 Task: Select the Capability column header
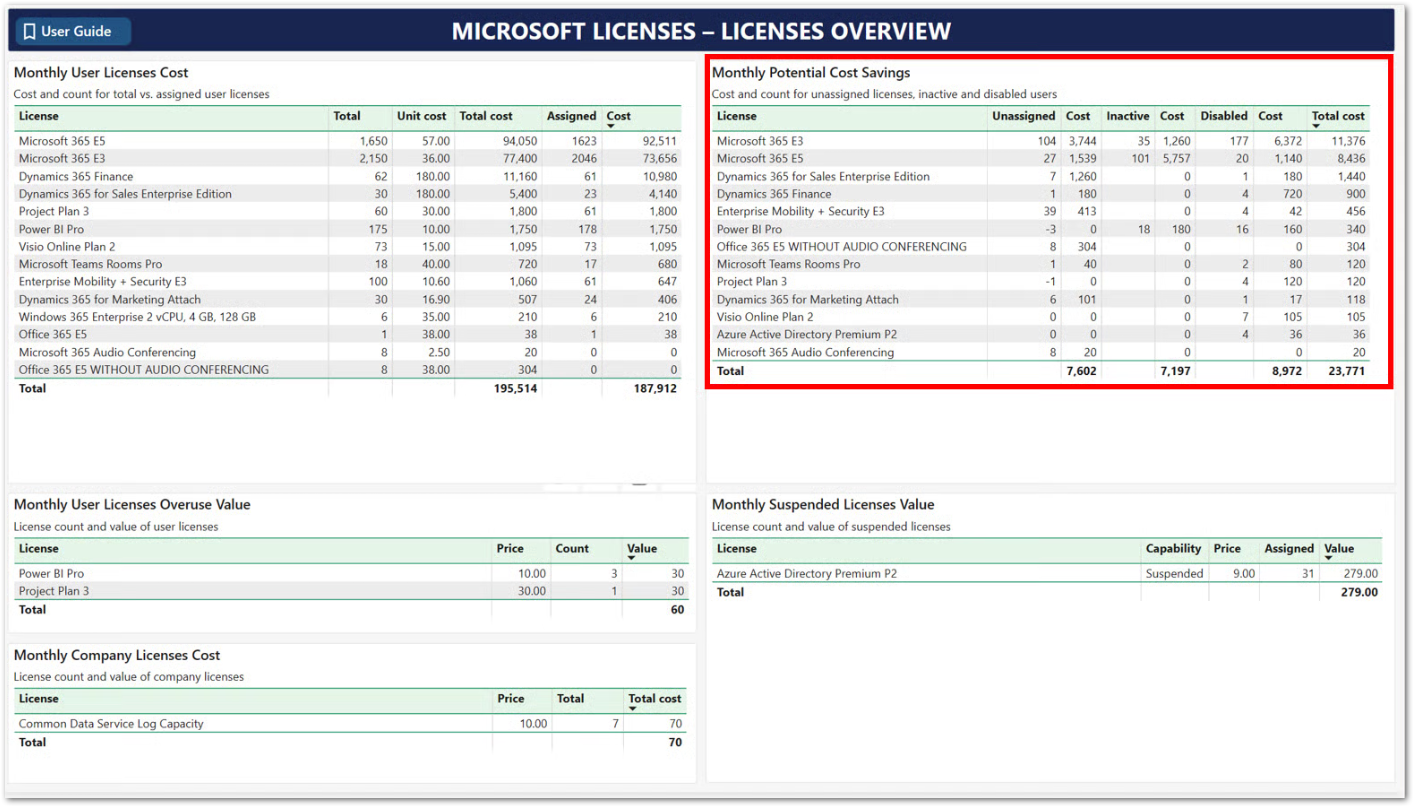1173,548
